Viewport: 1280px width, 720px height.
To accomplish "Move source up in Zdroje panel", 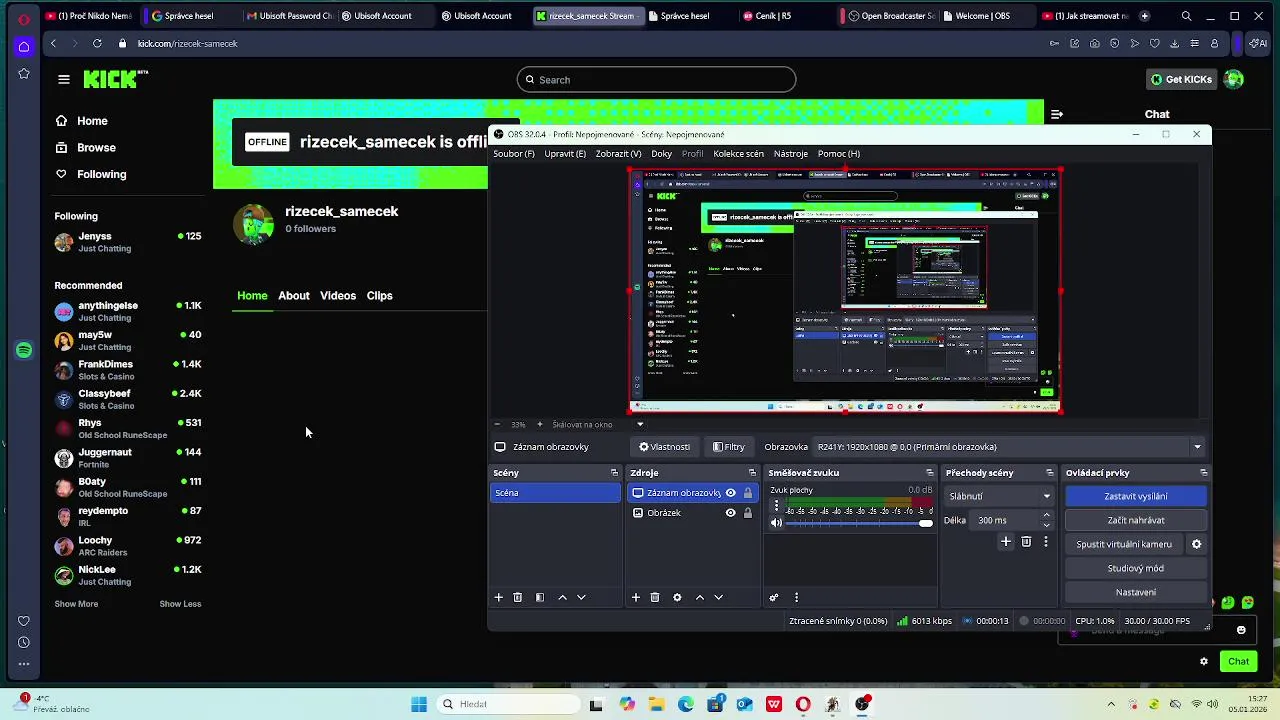I will 699,597.
